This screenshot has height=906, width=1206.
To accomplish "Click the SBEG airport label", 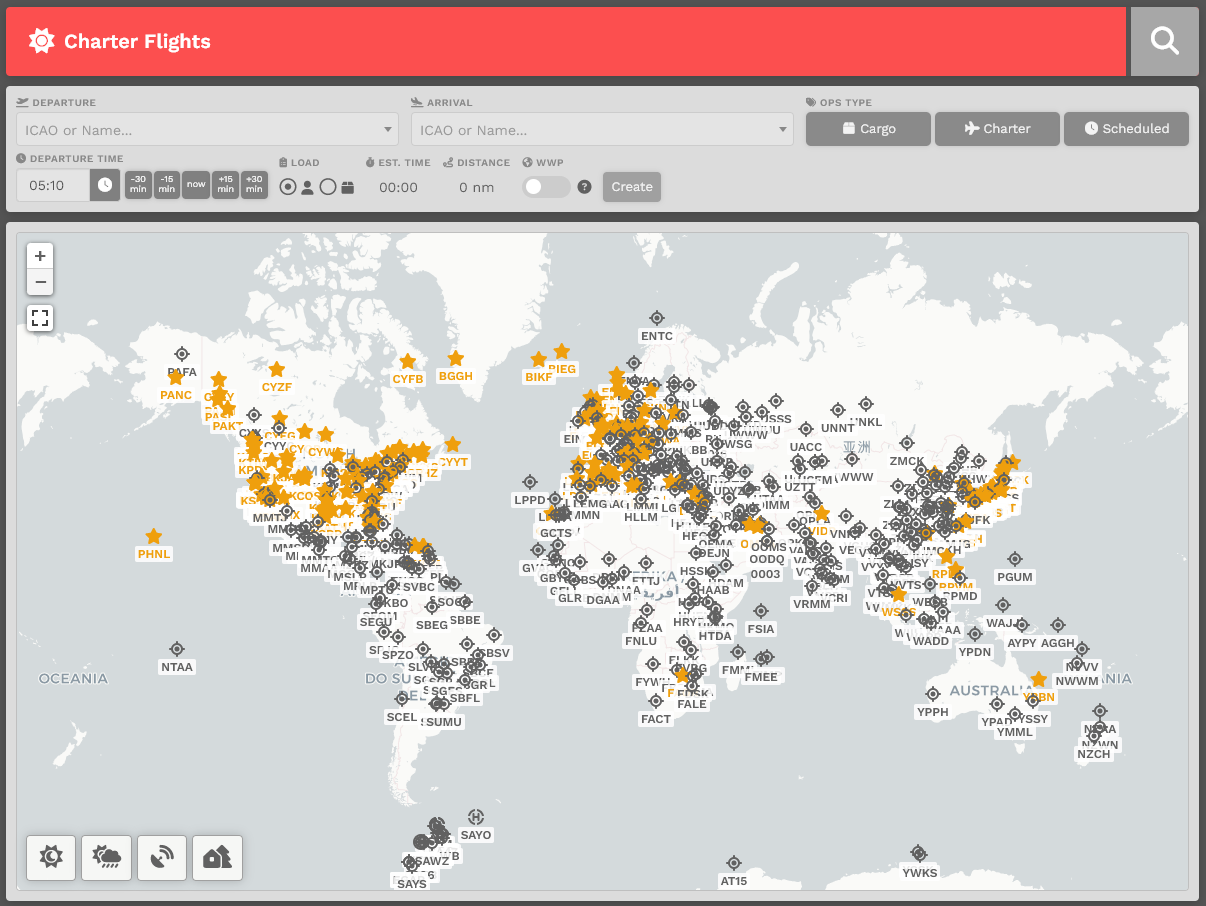I will [x=432, y=625].
